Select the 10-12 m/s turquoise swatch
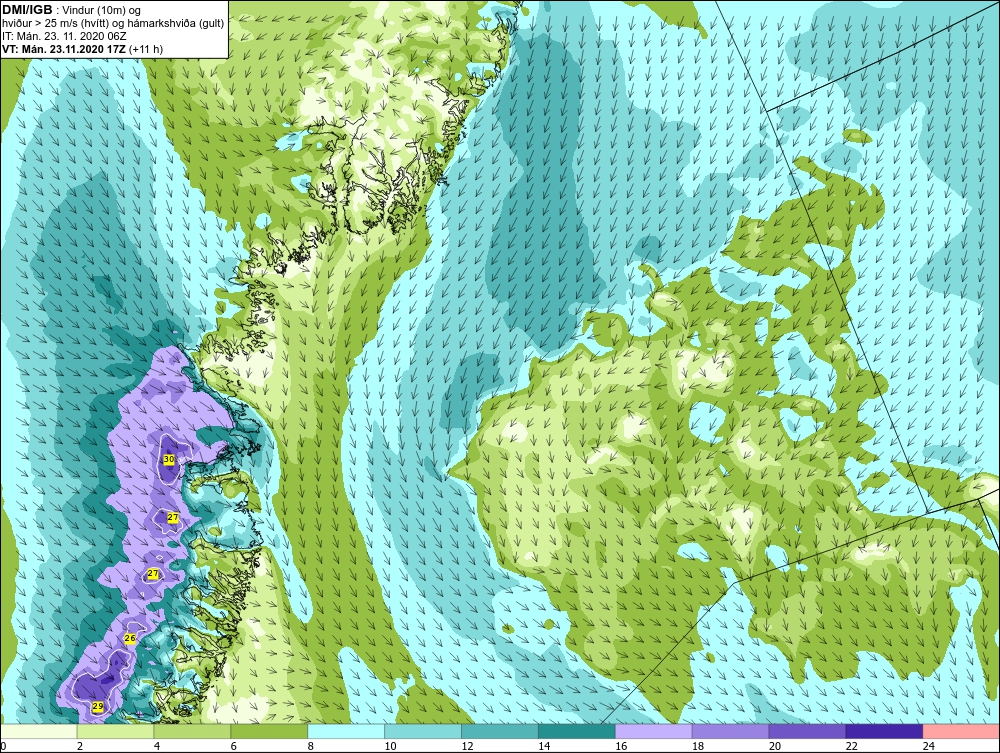The height and width of the screenshot is (753, 1000). pos(423,731)
